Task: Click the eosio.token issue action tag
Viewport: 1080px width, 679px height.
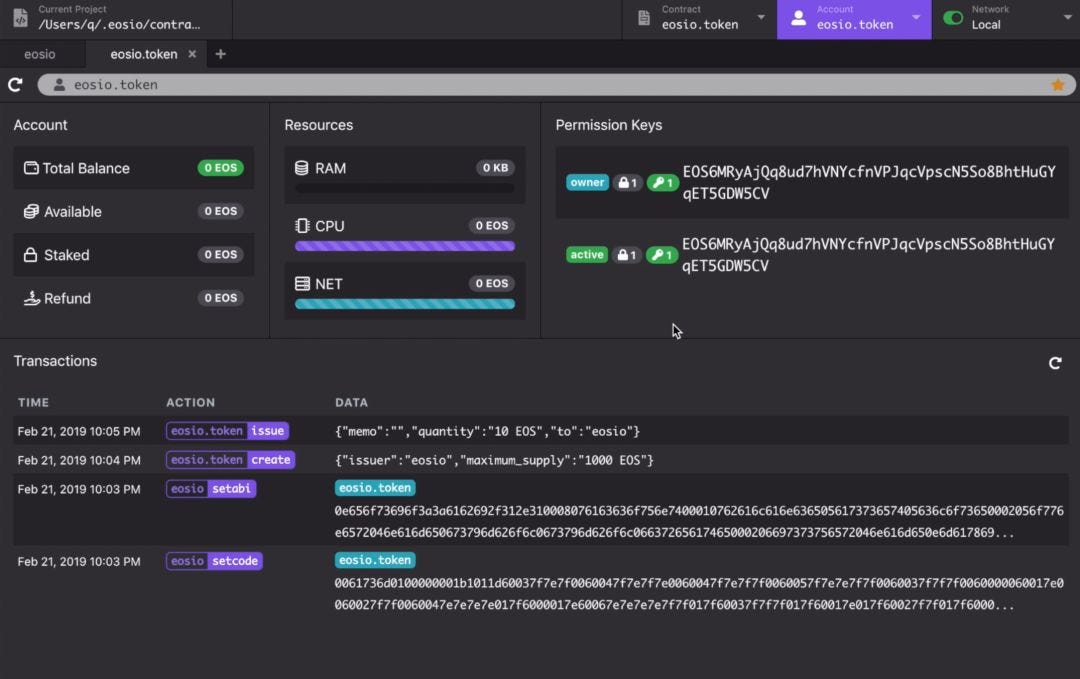Action: click(227, 431)
